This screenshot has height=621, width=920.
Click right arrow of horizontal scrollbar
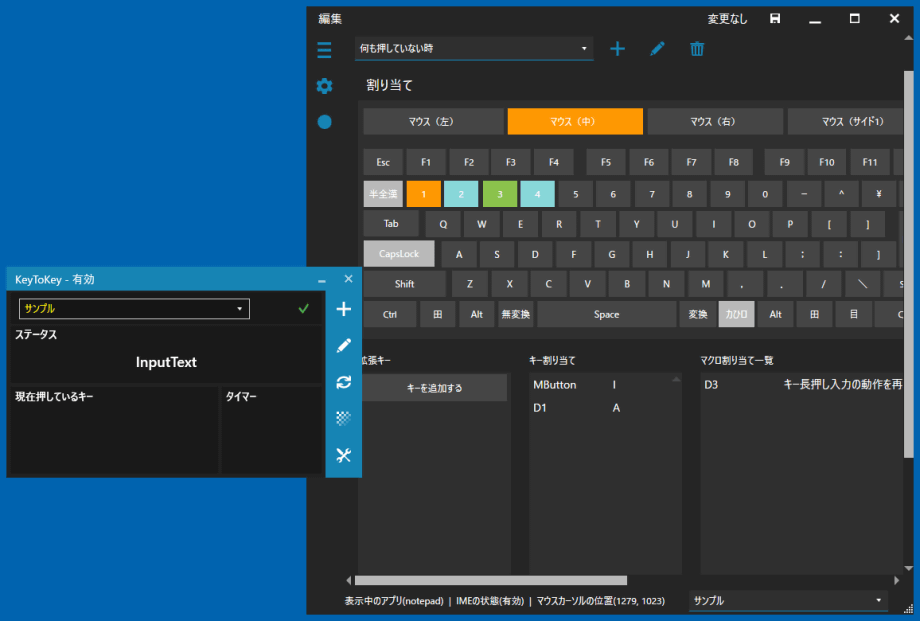click(897, 580)
